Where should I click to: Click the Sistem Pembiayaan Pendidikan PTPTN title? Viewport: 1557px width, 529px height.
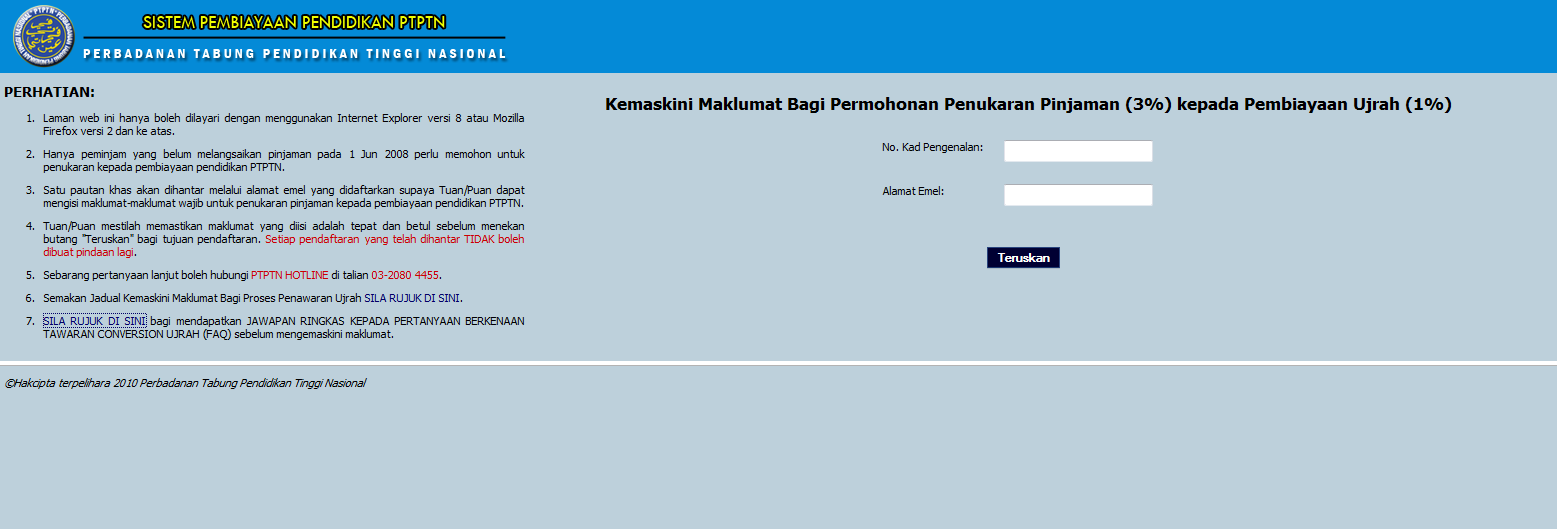tap(294, 22)
